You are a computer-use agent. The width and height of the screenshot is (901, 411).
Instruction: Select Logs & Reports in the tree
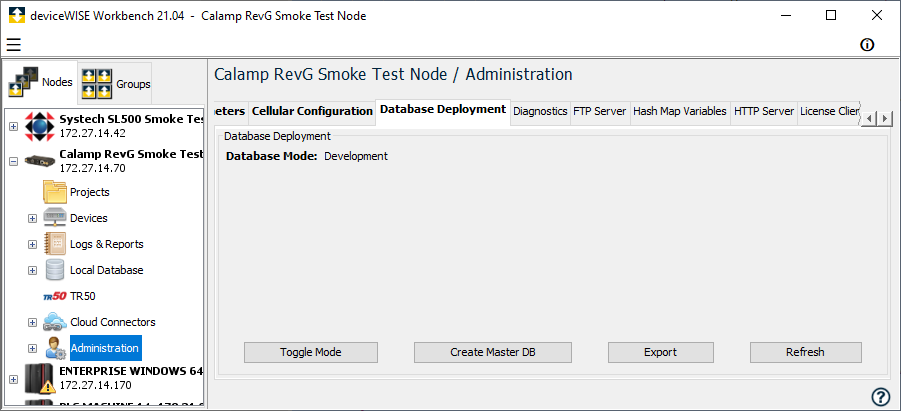point(107,244)
